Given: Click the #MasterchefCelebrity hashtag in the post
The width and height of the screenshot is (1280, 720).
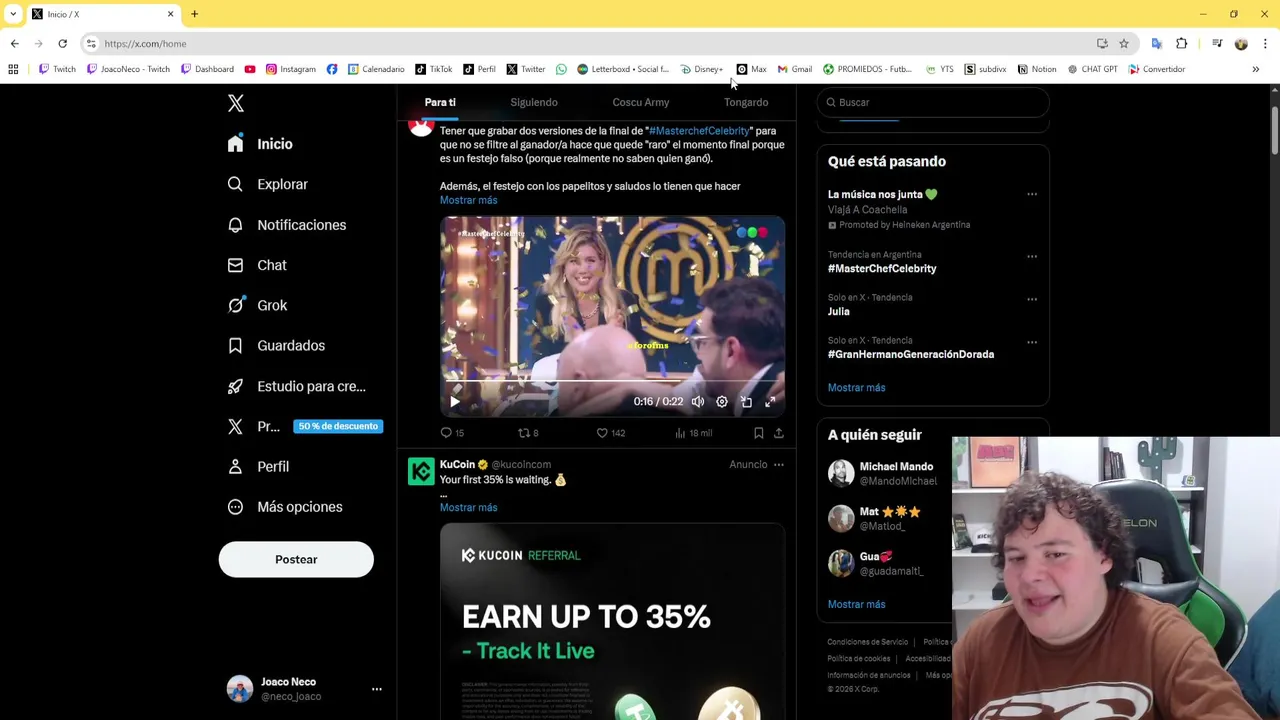Looking at the screenshot, I should pyautogui.click(x=699, y=131).
